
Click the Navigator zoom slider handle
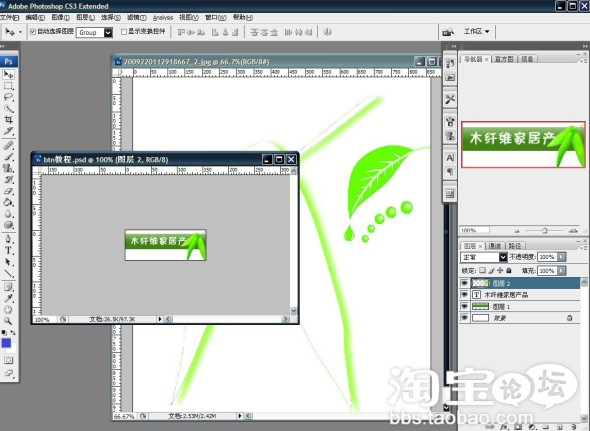click(544, 230)
